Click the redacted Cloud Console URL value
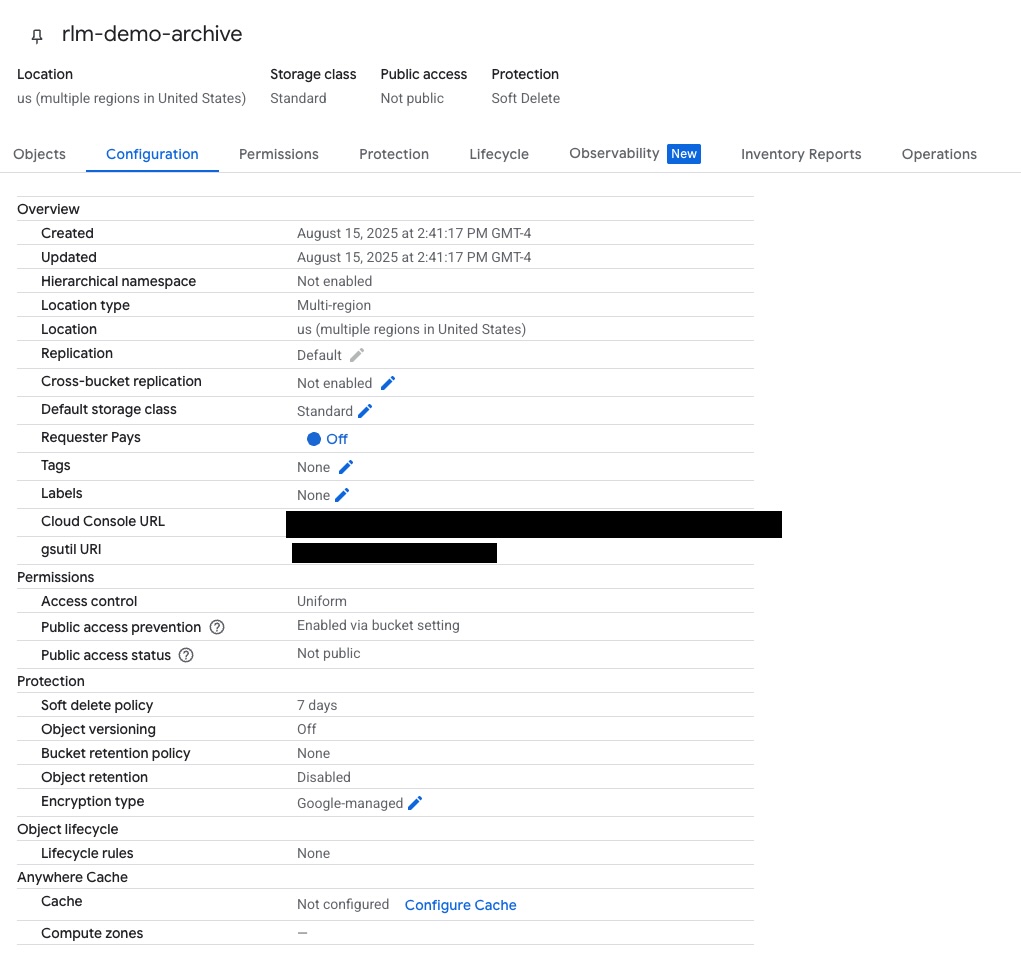The image size is (1021, 979). 533,524
